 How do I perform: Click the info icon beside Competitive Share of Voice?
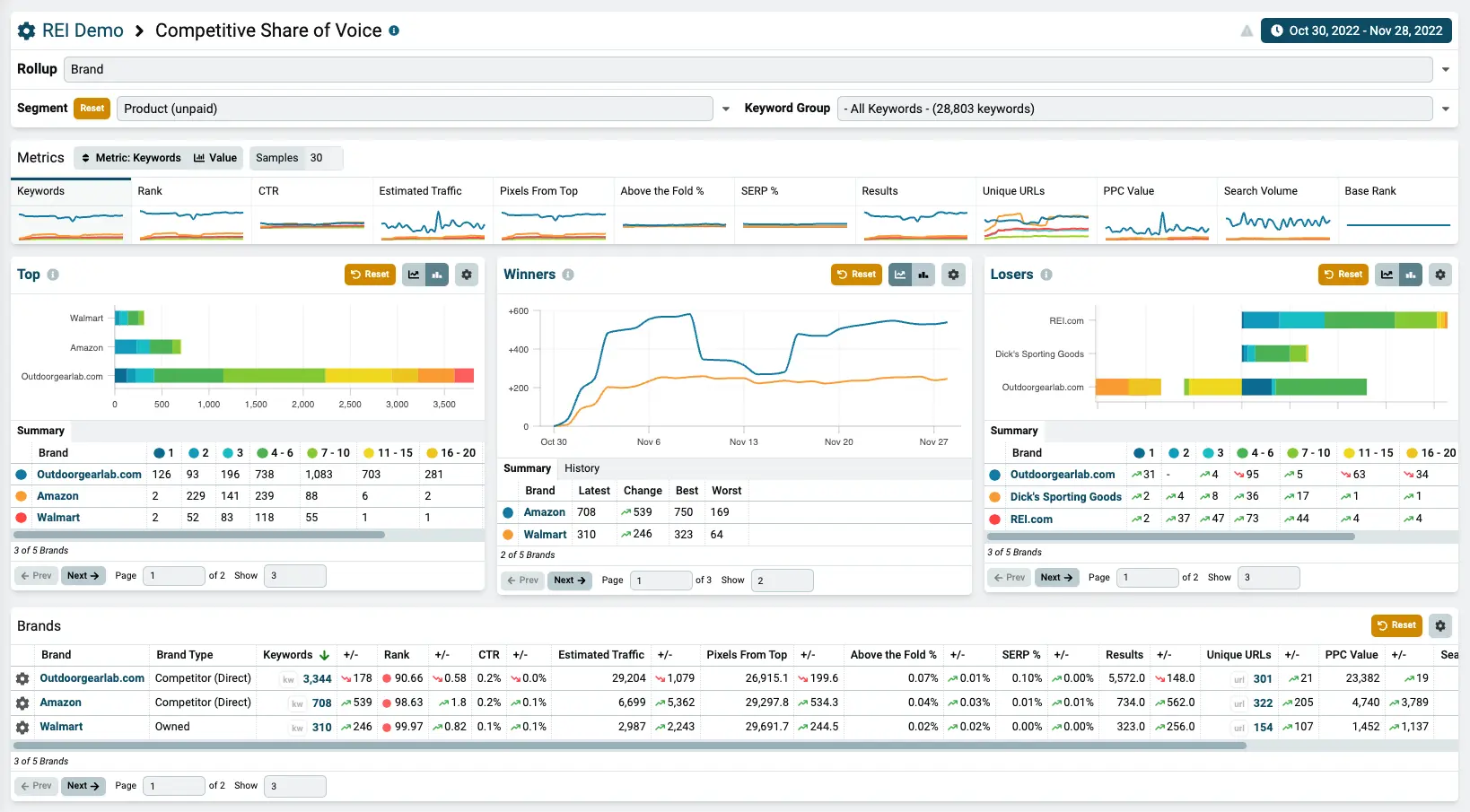tap(394, 31)
